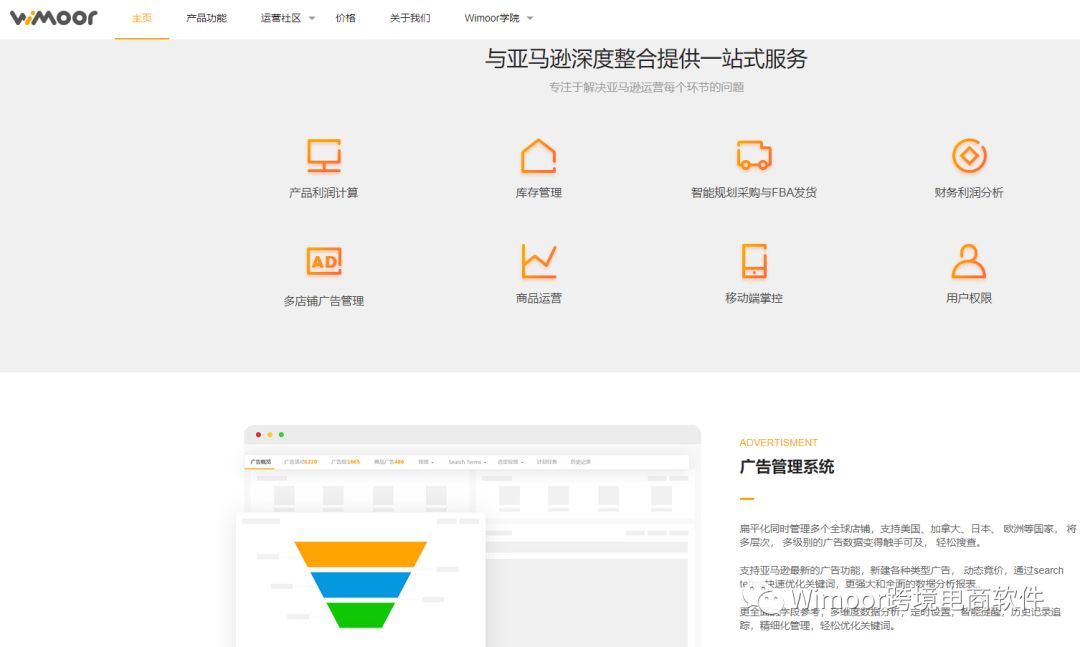
Task: Expand the arrow beside Wimoor学院
Action: point(530,19)
